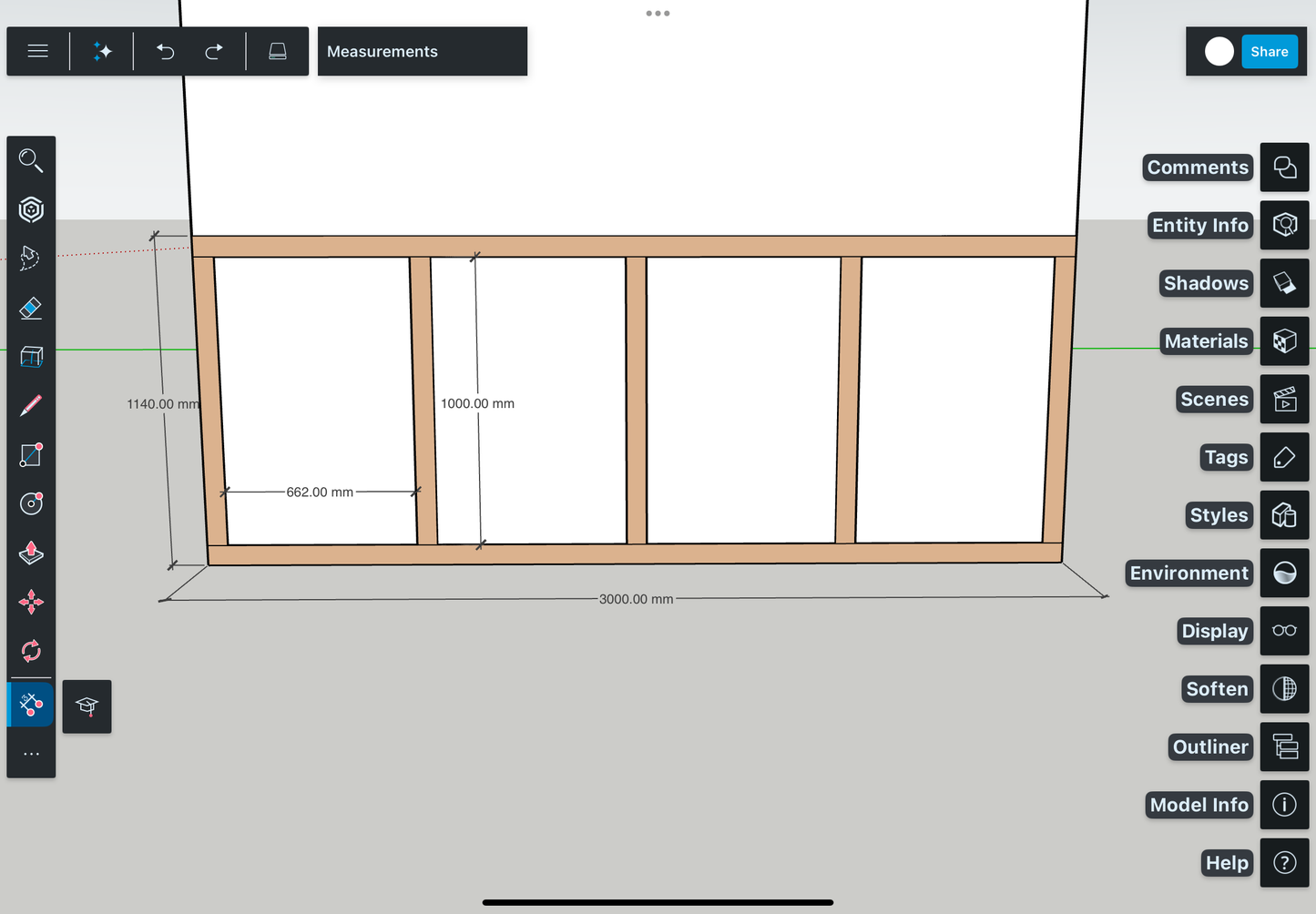Expand the Environment panel

point(1284,573)
